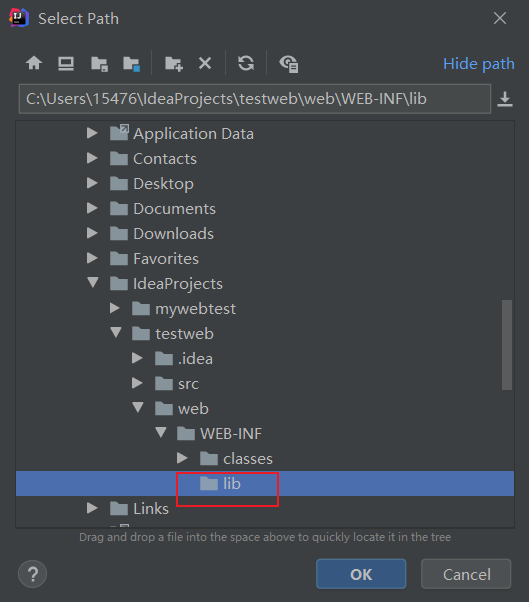The width and height of the screenshot is (529, 602).
Task: Click inside the path text field
Action: click(255, 99)
